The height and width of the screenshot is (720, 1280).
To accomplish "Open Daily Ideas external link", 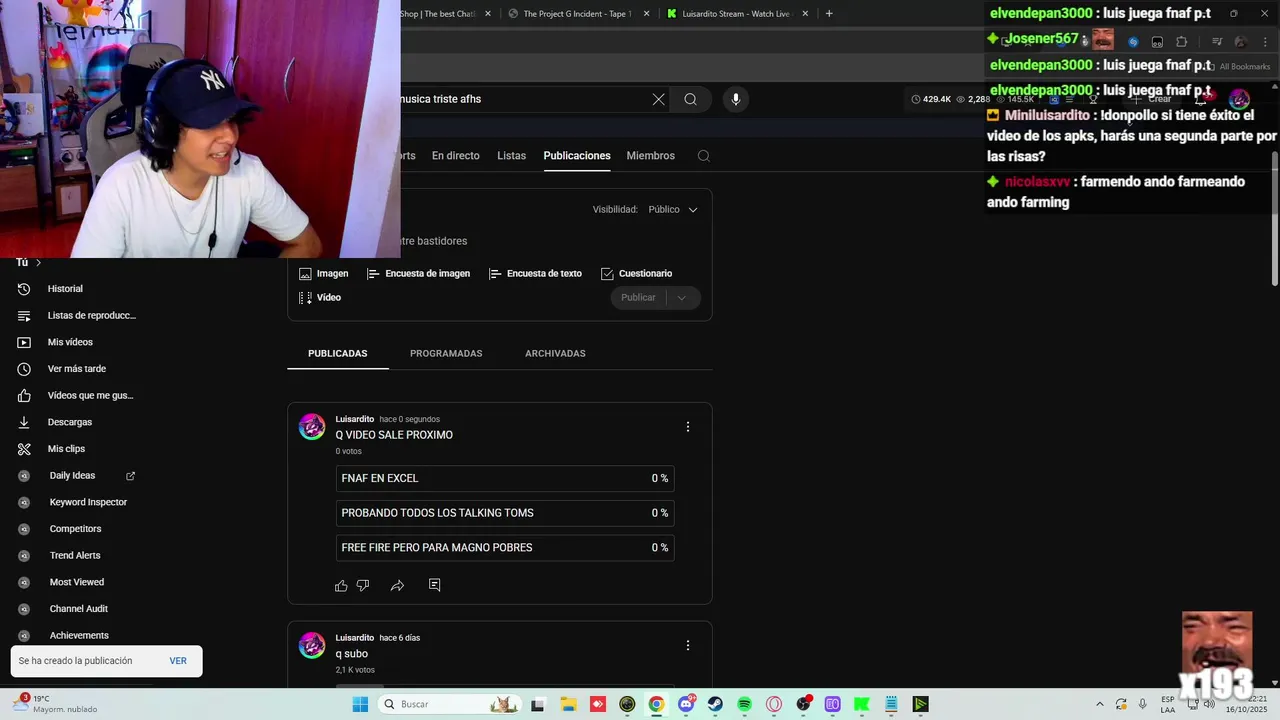I will point(130,476).
